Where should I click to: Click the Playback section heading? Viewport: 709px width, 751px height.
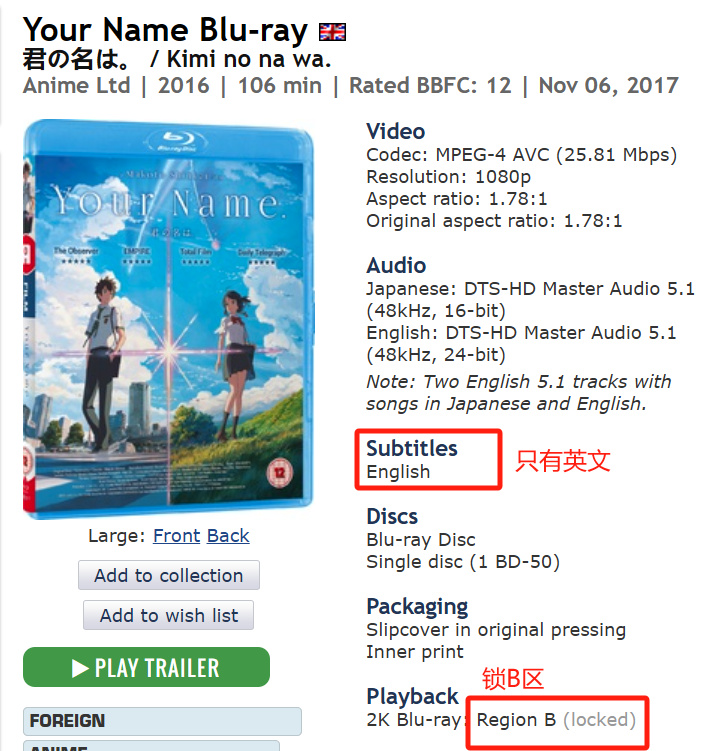412,697
